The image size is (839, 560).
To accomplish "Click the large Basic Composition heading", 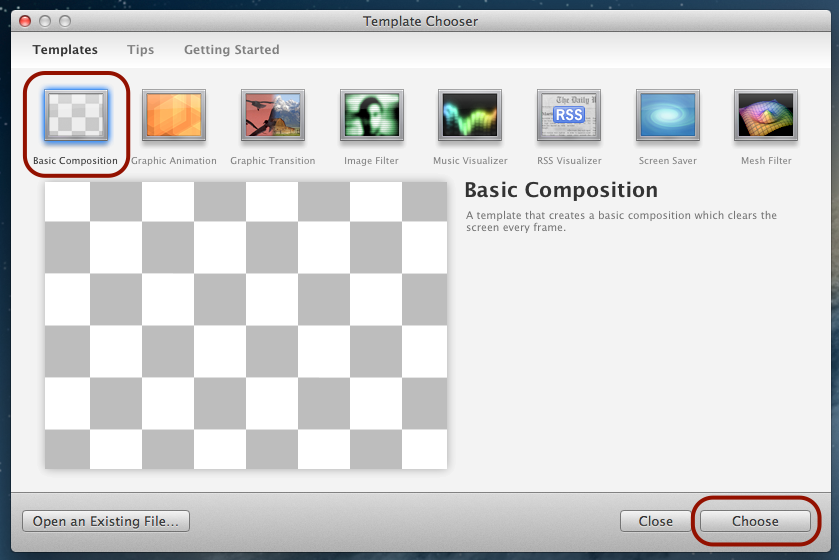I will pyautogui.click(x=561, y=190).
